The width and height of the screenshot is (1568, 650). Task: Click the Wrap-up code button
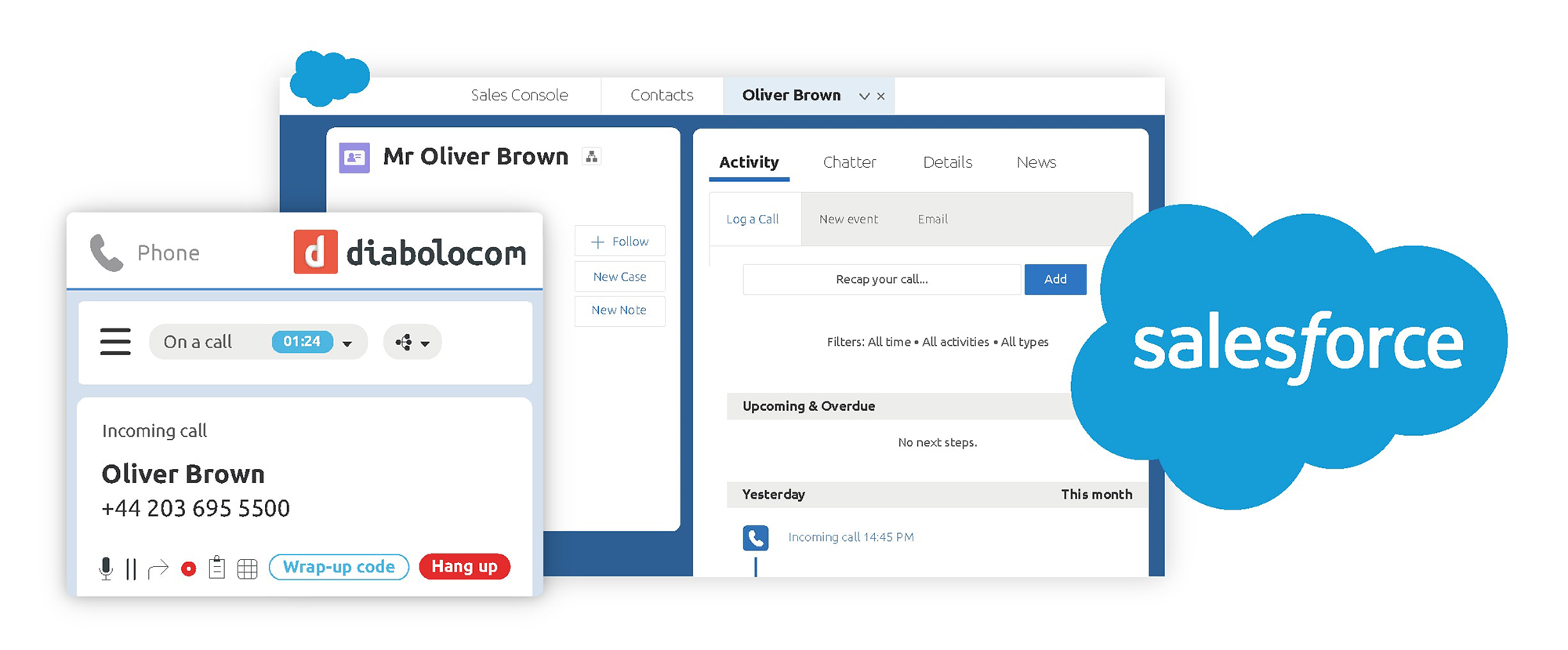pos(339,567)
